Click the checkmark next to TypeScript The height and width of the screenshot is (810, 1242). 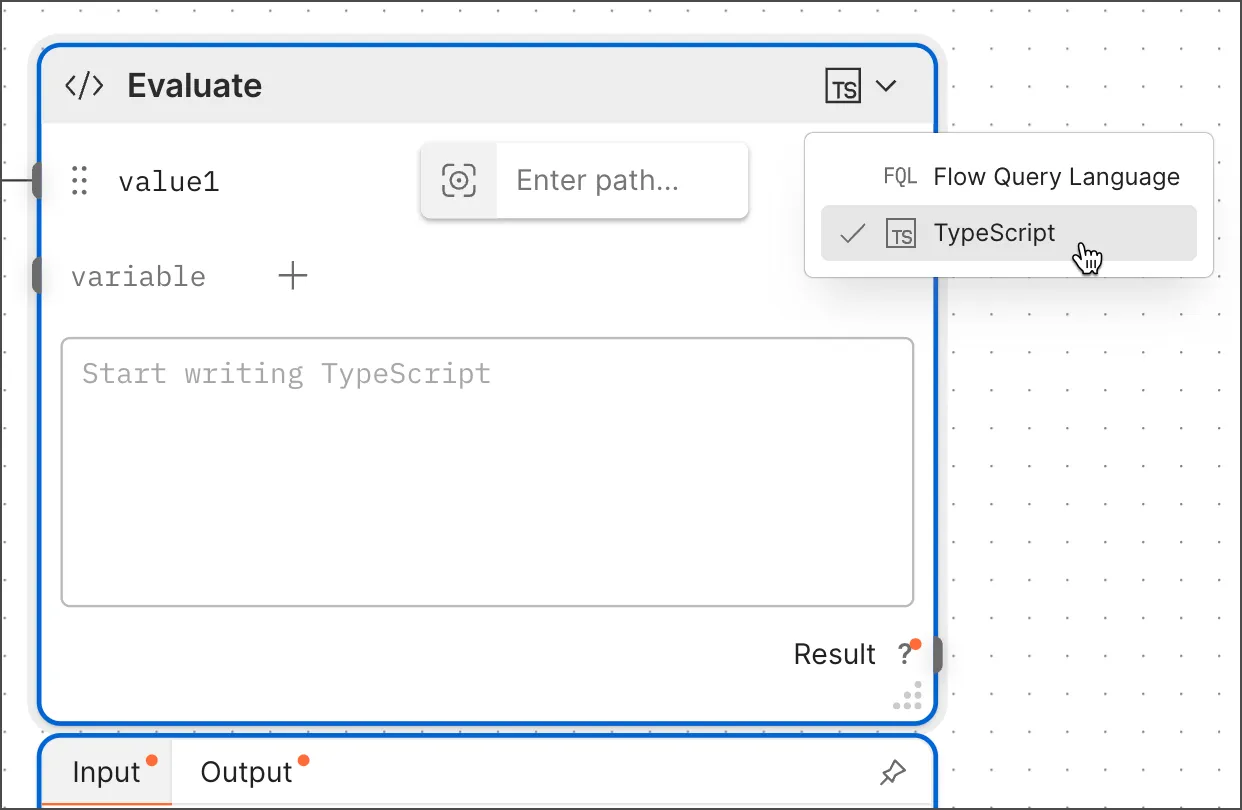pyautogui.click(x=853, y=234)
